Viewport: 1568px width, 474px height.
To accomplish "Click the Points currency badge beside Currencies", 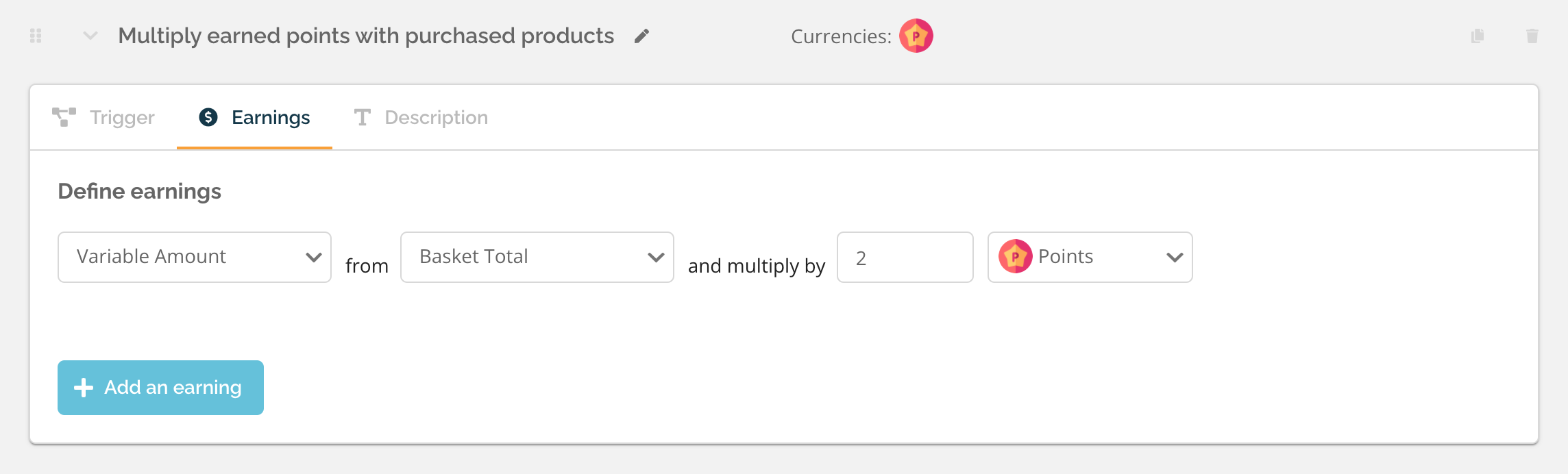I will 916,36.
